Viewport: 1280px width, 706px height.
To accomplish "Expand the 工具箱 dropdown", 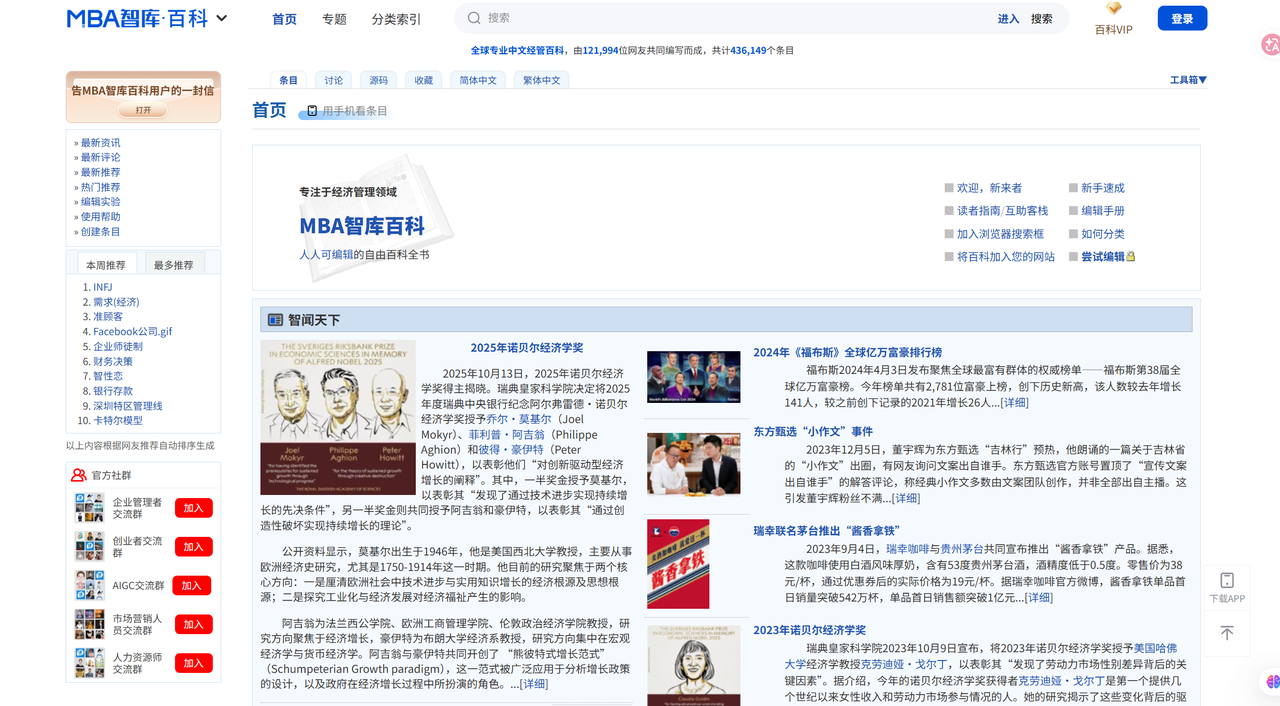I will click(1188, 80).
